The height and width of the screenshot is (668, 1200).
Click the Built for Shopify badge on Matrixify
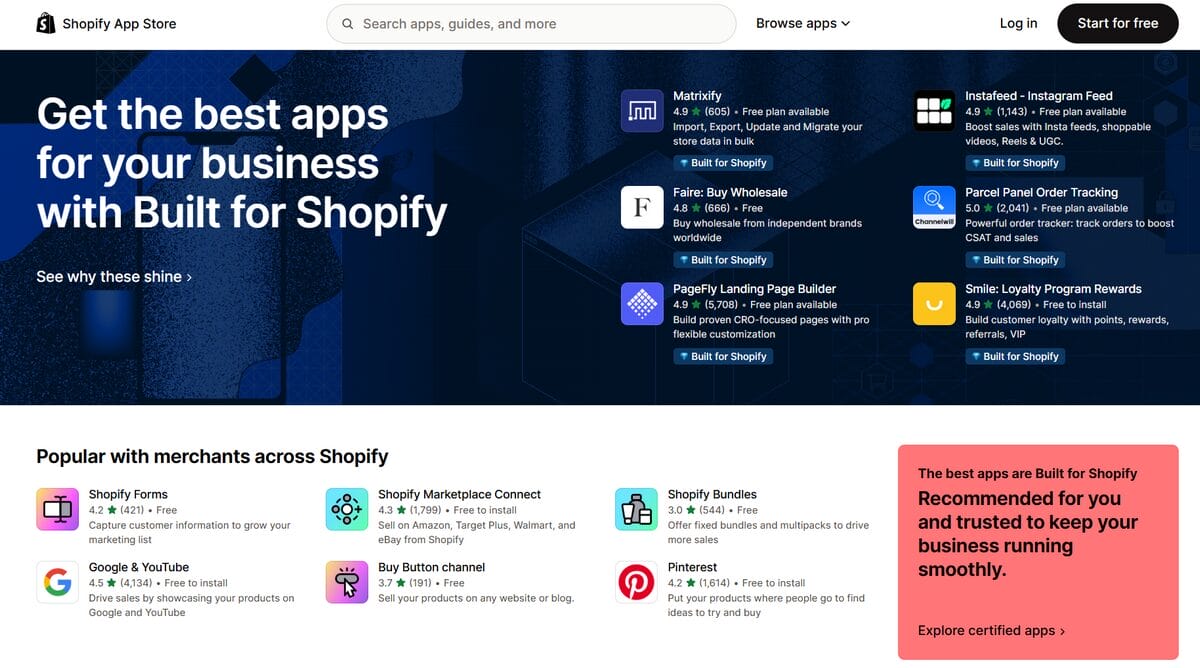723,162
